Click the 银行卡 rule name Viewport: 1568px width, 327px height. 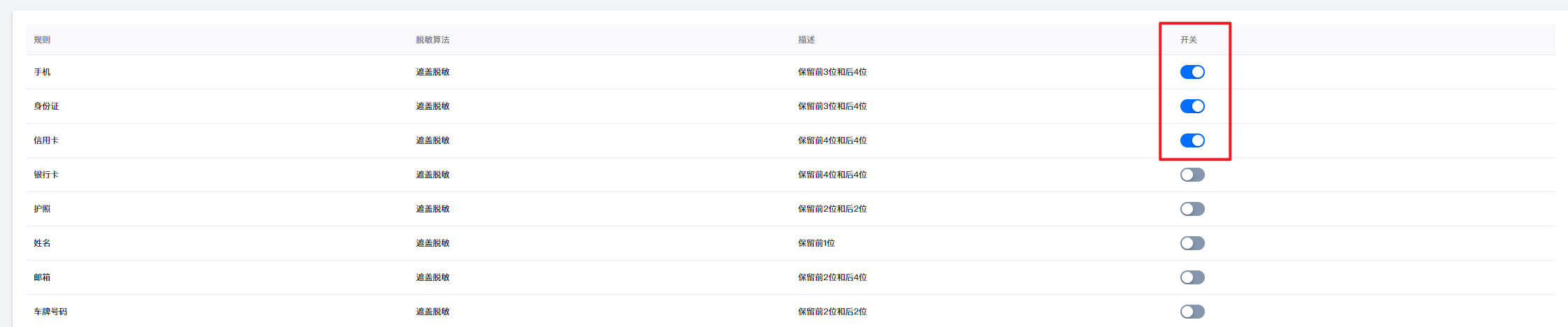click(46, 175)
